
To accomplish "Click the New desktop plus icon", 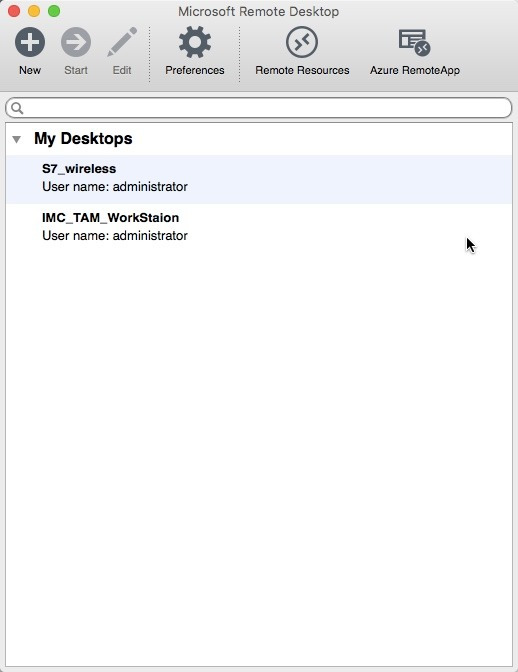I will [30, 42].
